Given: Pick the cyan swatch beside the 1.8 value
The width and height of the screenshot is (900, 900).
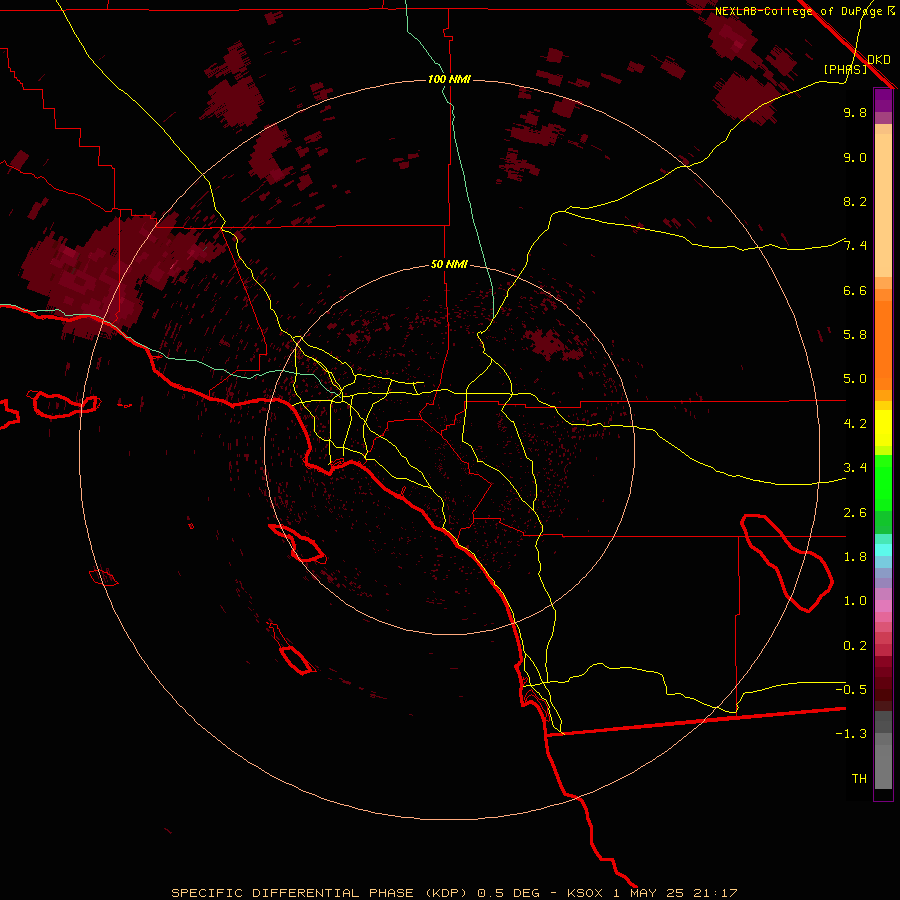Looking at the screenshot, I should [883, 550].
